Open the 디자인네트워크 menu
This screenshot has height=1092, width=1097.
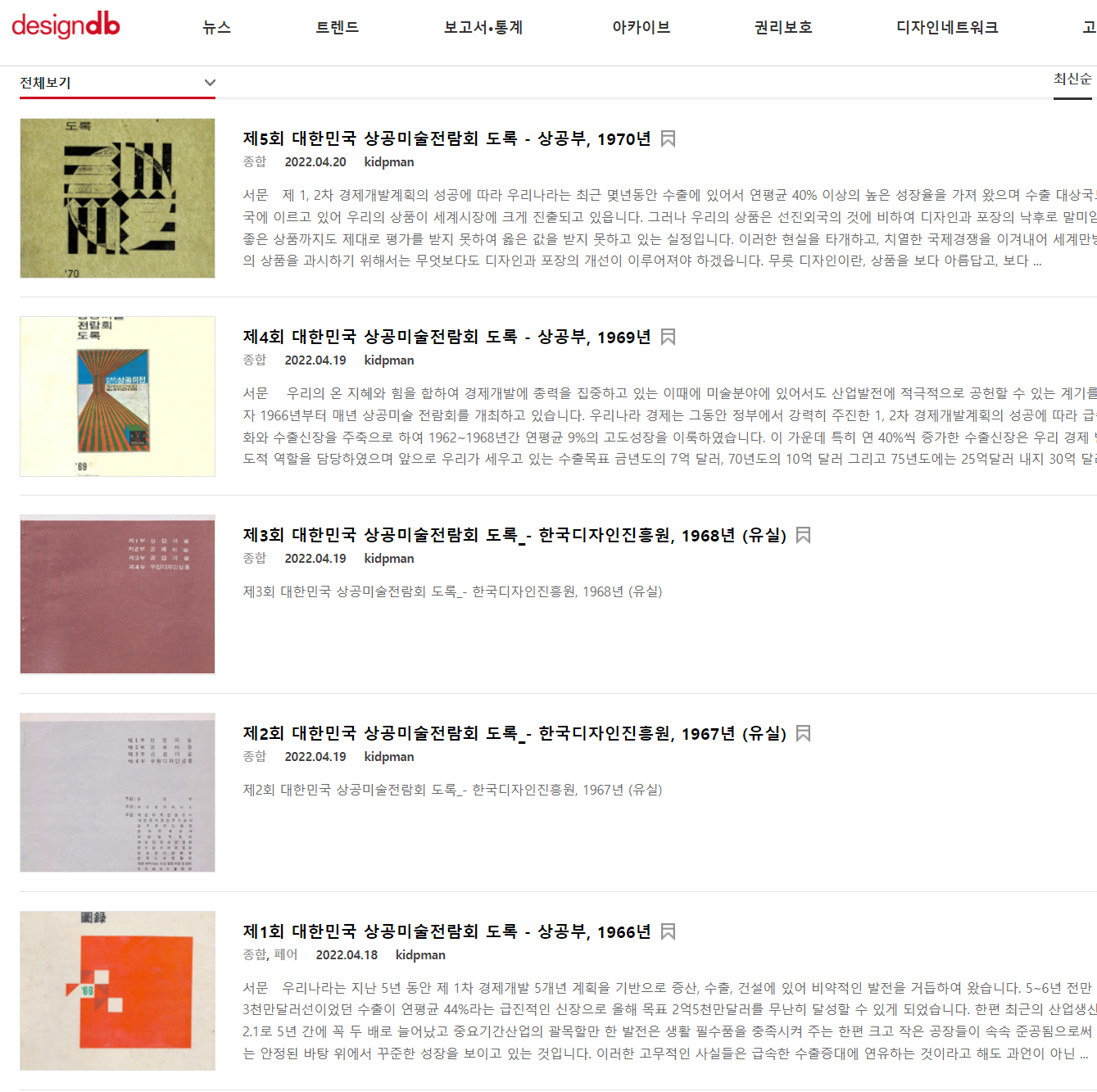click(947, 27)
